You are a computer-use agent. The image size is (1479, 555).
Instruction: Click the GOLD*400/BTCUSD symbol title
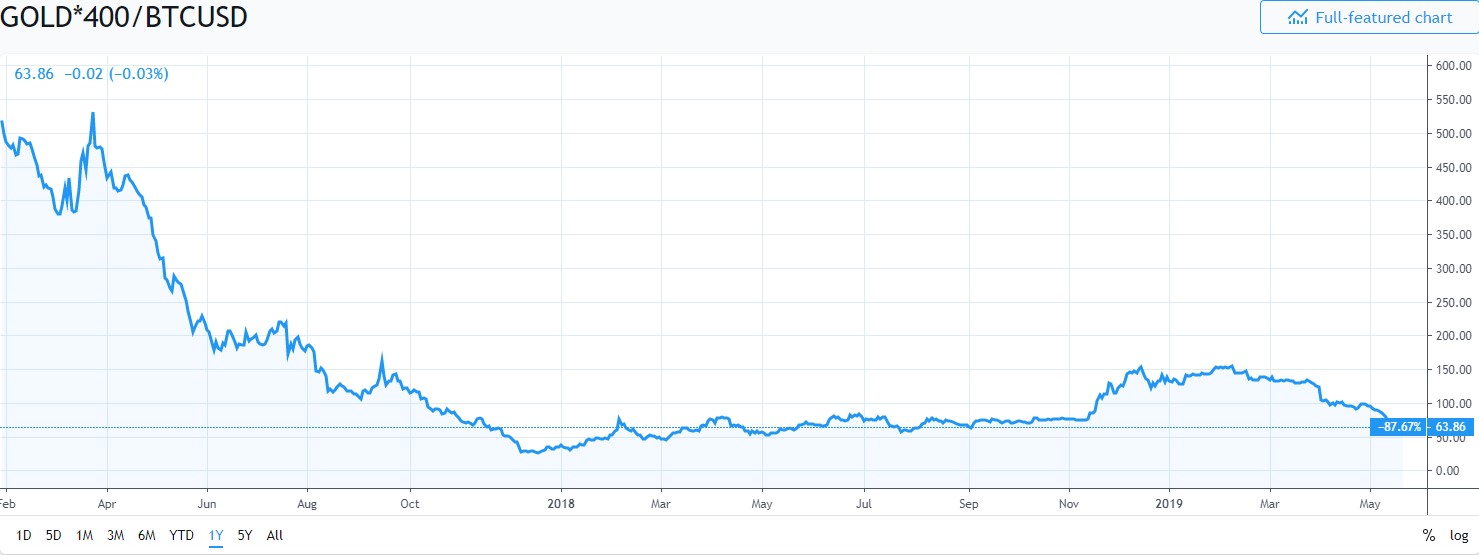tap(124, 17)
